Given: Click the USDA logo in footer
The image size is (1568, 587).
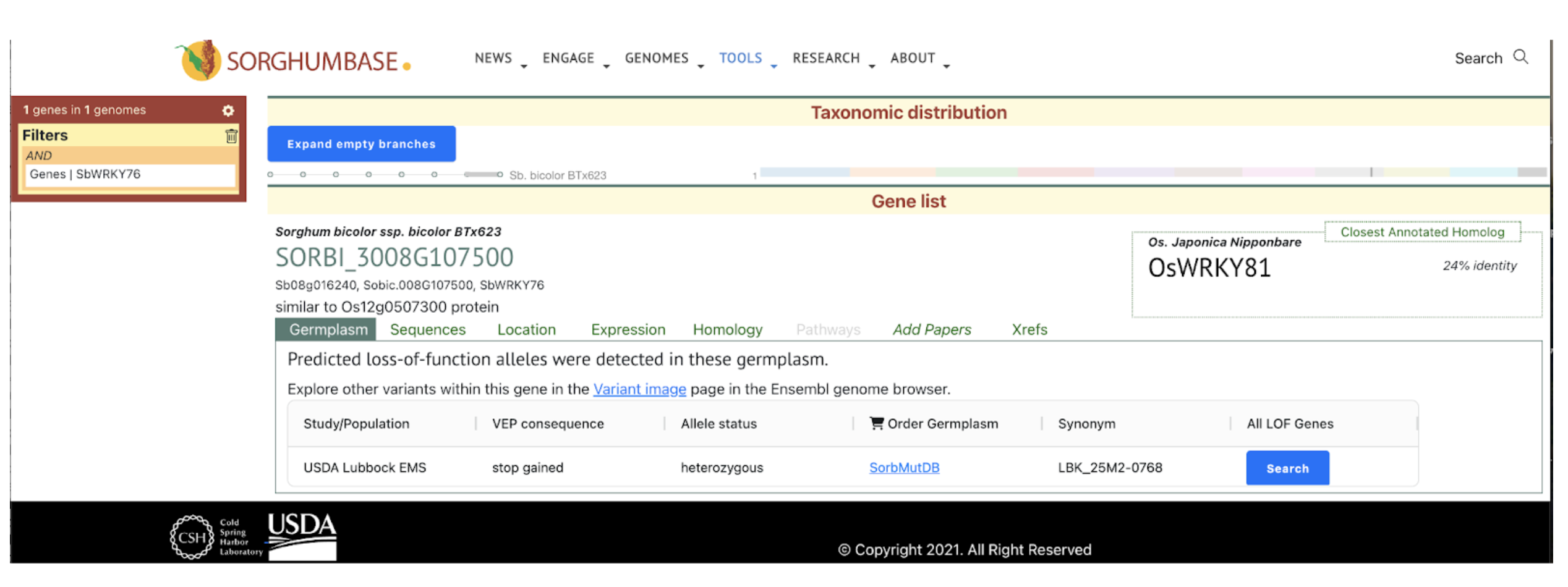Looking at the screenshot, I should click(x=302, y=536).
